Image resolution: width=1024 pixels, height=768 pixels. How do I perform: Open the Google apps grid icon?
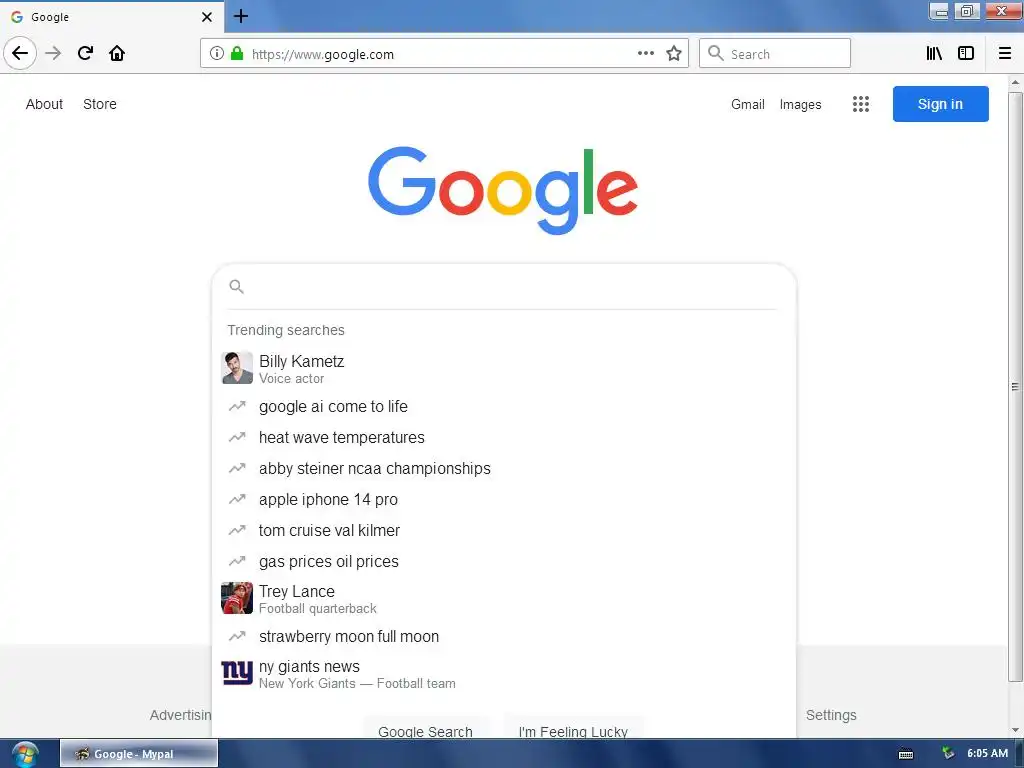pos(861,104)
